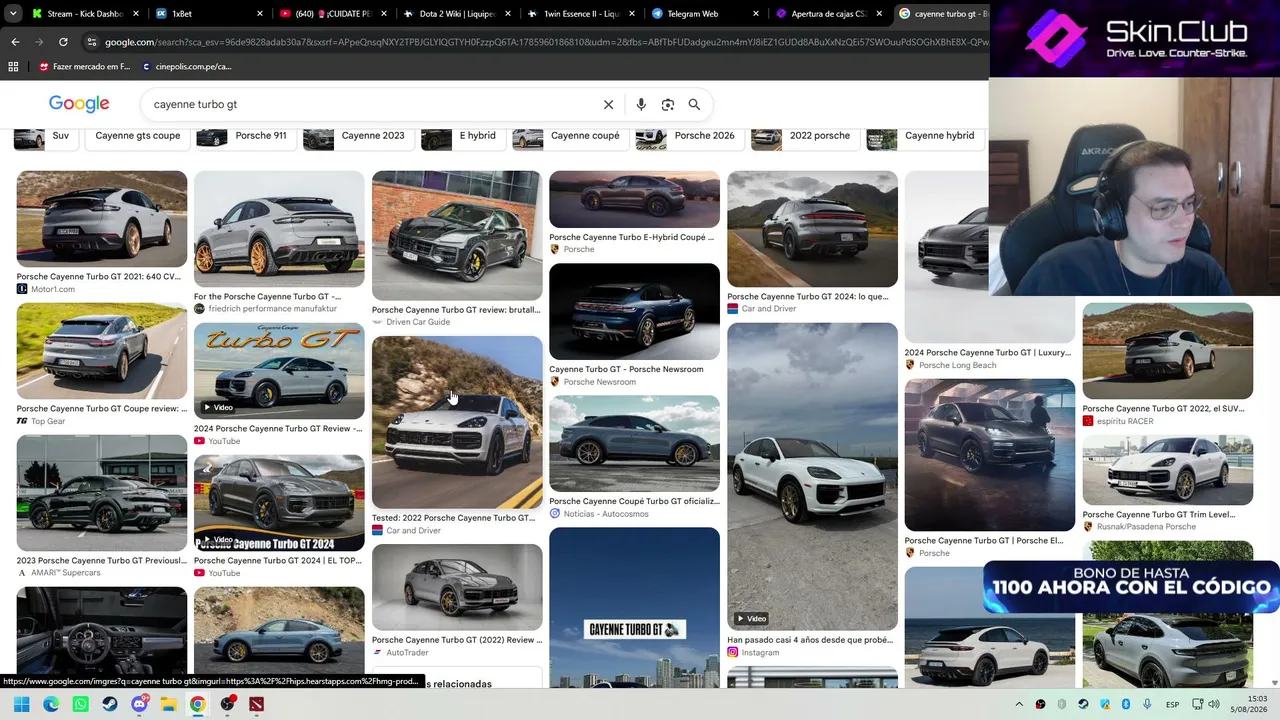Open the Cayenne Turbo E-Hybrid Coupé image
The image size is (1280, 720).
click(x=634, y=200)
